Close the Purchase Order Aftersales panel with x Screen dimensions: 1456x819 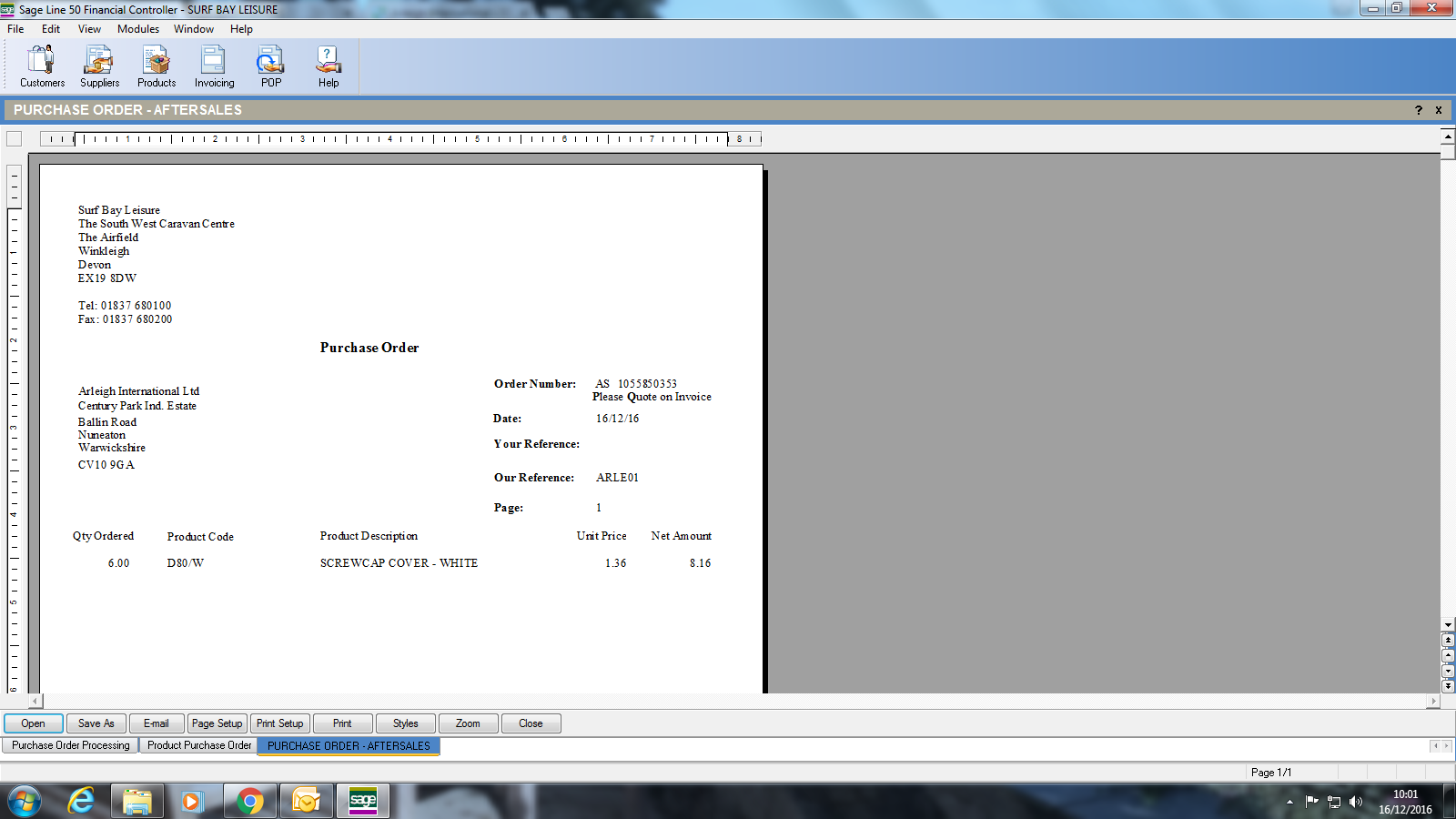point(1439,110)
